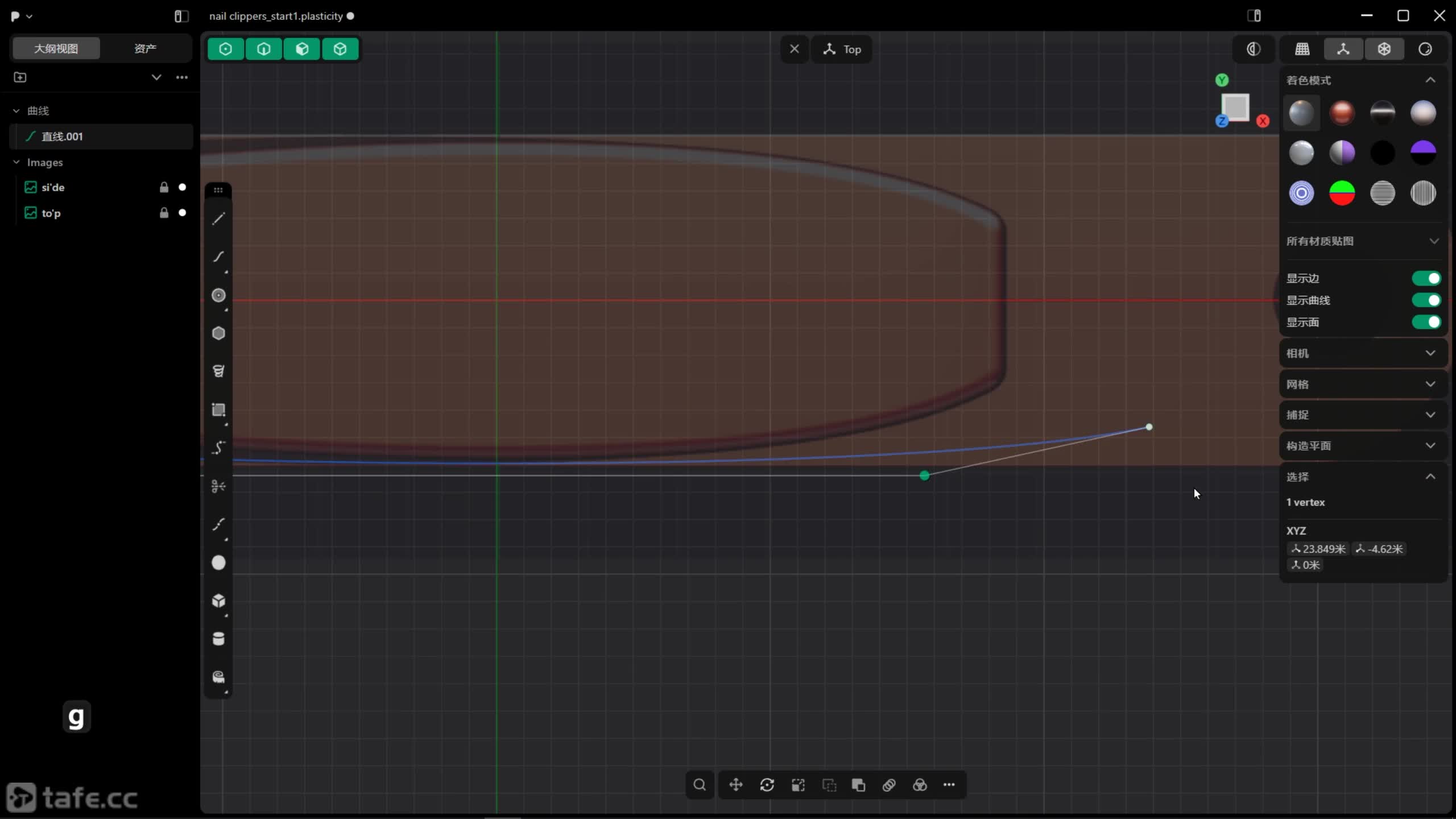1456x819 pixels.
Task: Switch to the 大纲视图 tab
Action: coord(56,48)
